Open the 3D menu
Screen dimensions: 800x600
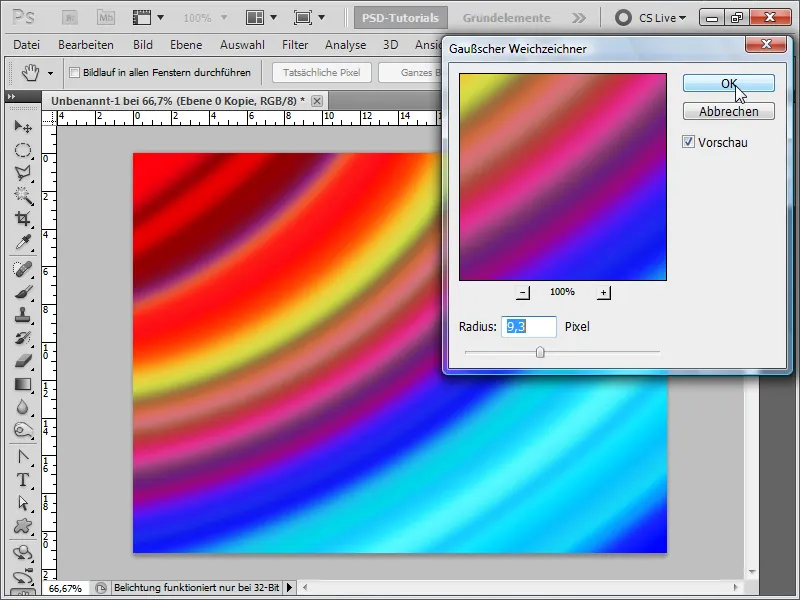pos(390,45)
